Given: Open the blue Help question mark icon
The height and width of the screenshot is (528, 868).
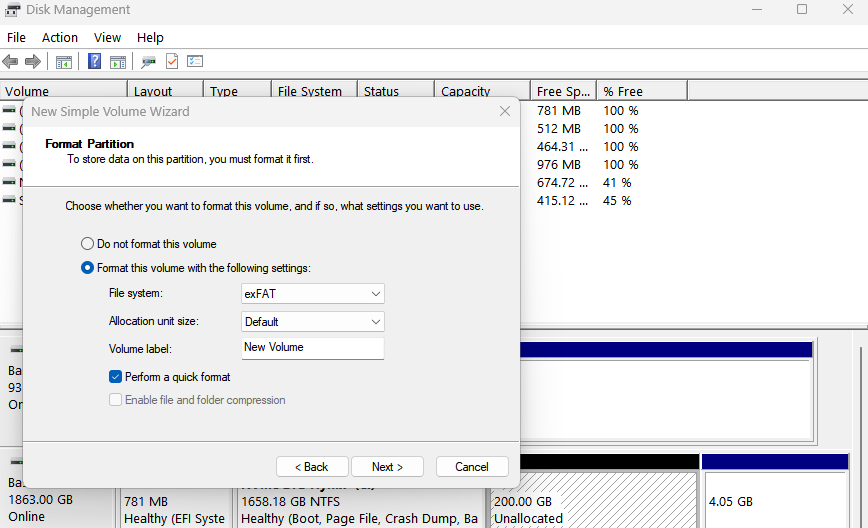Looking at the screenshot, I should (94, 62).
